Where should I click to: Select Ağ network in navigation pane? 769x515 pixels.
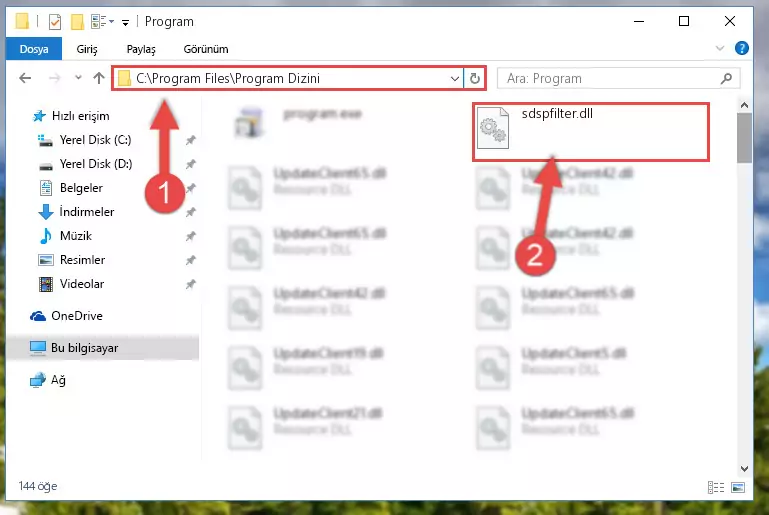pos(58,380)
